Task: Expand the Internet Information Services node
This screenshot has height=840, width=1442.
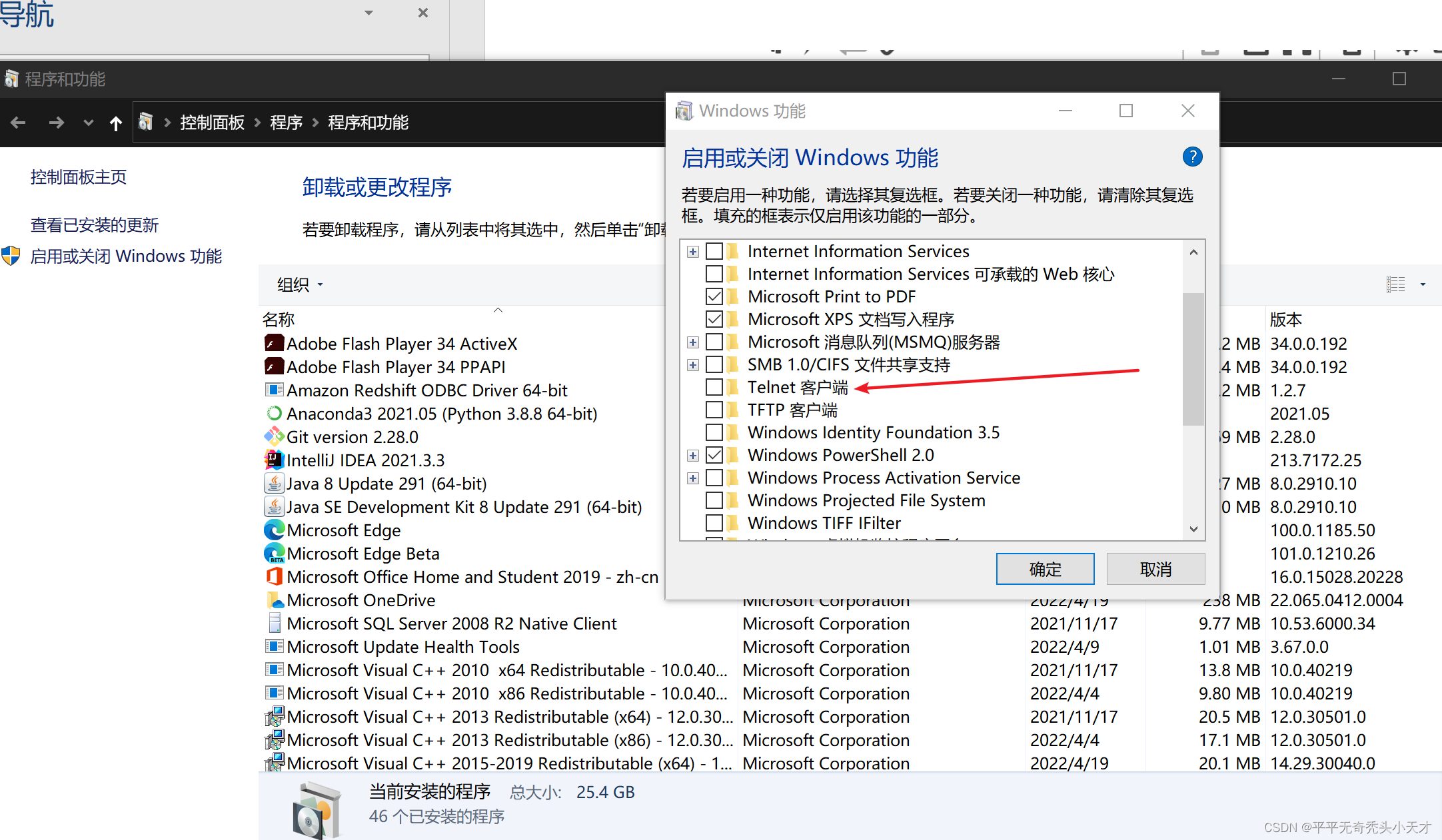Action: (693, 252)
